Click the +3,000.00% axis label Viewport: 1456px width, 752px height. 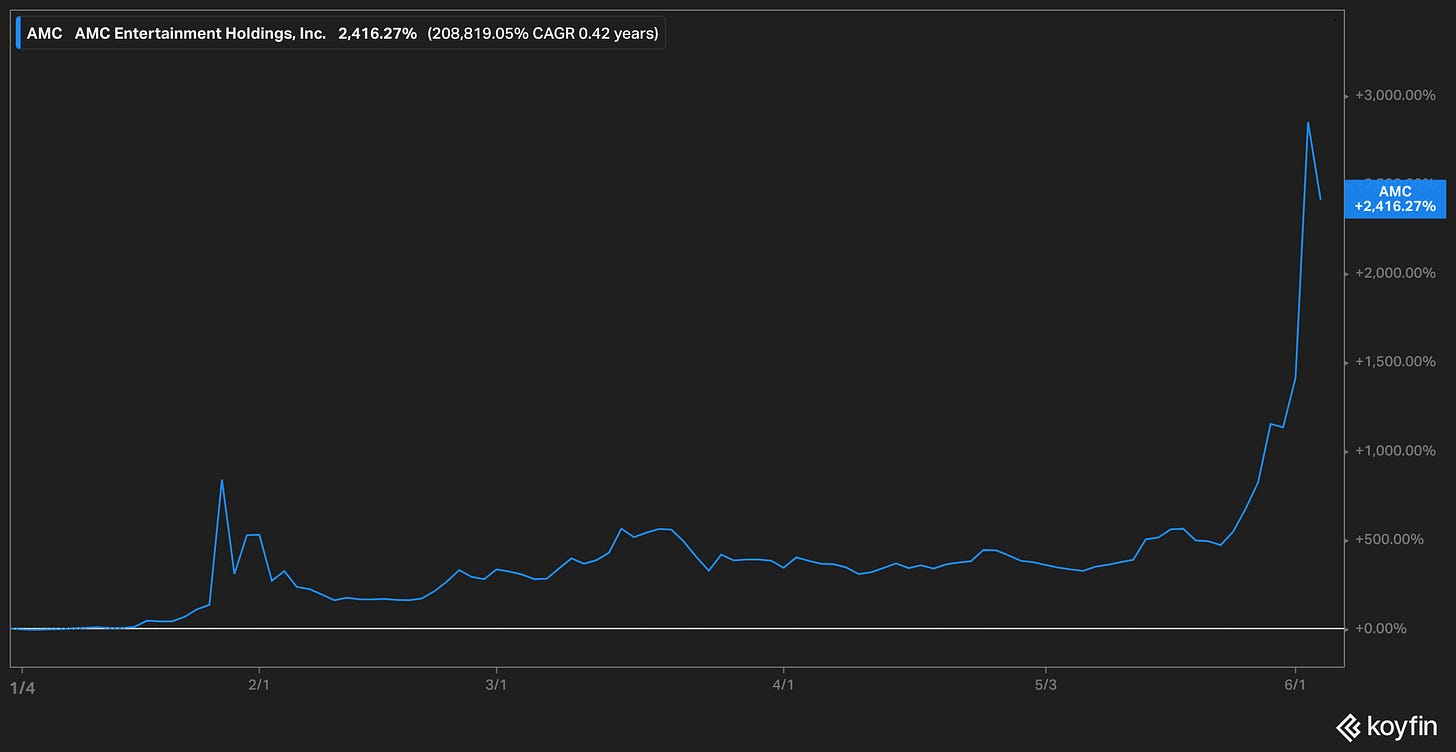click(1395, 95)
